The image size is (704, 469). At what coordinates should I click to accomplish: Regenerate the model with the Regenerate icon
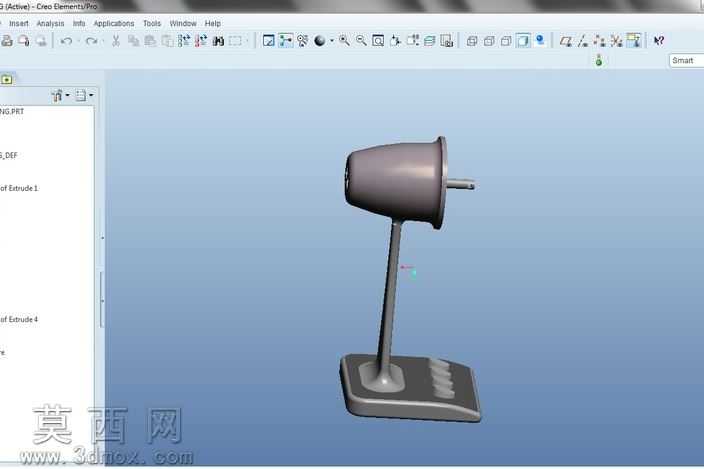click(184, 41)
